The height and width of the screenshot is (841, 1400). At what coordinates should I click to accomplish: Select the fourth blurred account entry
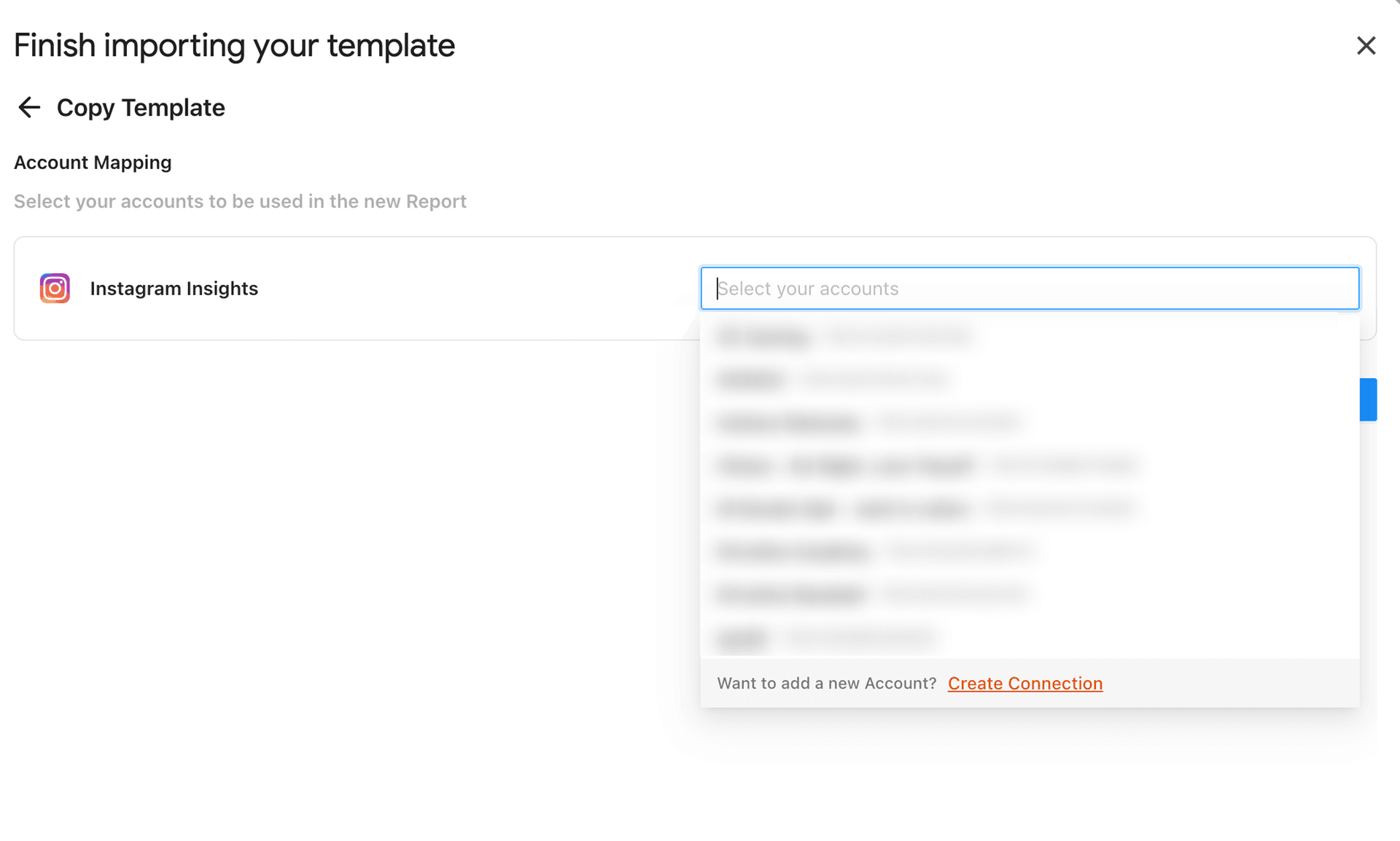[x=1030, y=465]
